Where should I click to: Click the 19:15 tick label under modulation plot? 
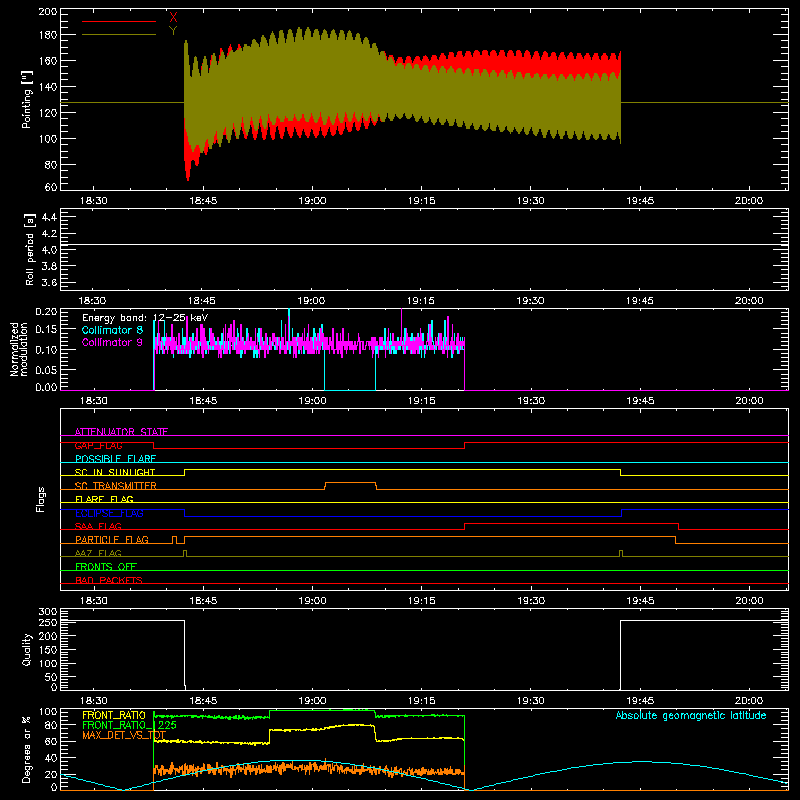pyautogui.click(x=421, y=401)
